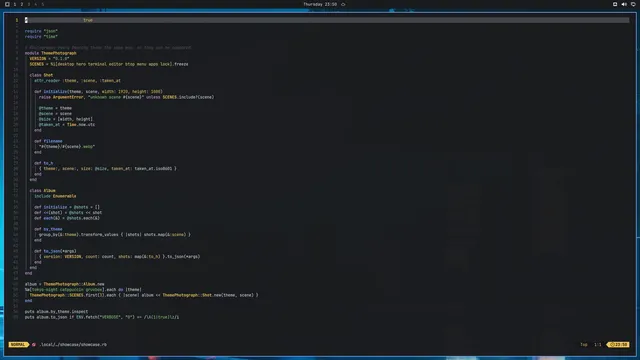Click the class Shot declaration
Screen dimensions: 640x360
coord(41,75)
